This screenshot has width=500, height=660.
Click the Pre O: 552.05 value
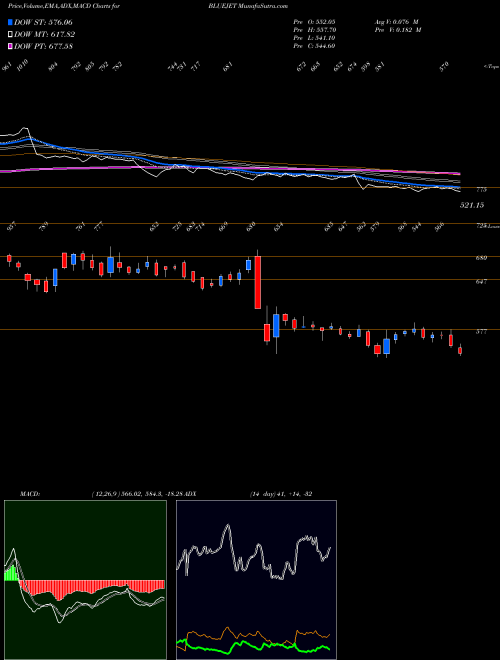click(314, 21)
